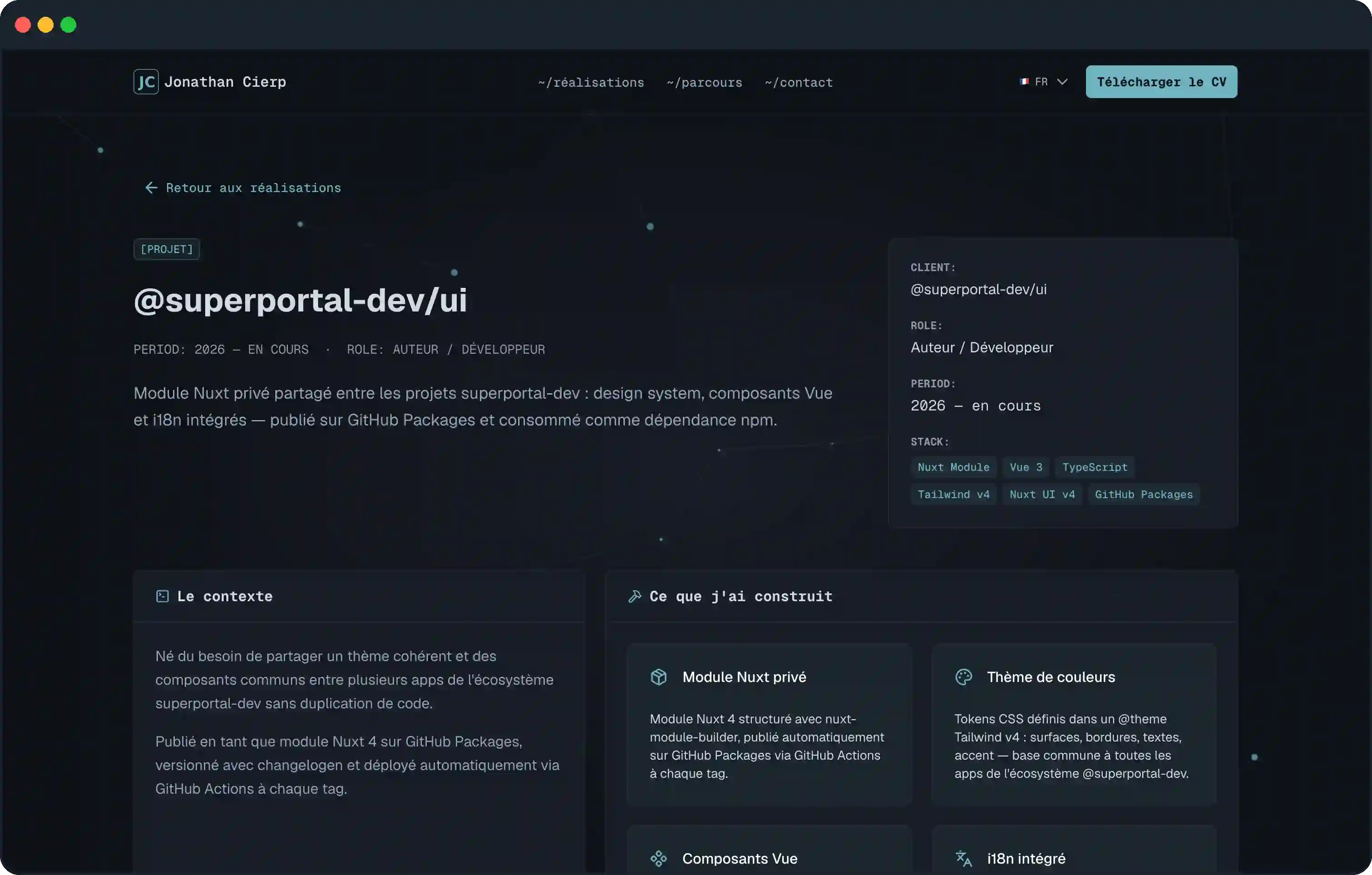Open the FR language dropdown chevron
The image size is (1372, 875).
click(1062, 82)
